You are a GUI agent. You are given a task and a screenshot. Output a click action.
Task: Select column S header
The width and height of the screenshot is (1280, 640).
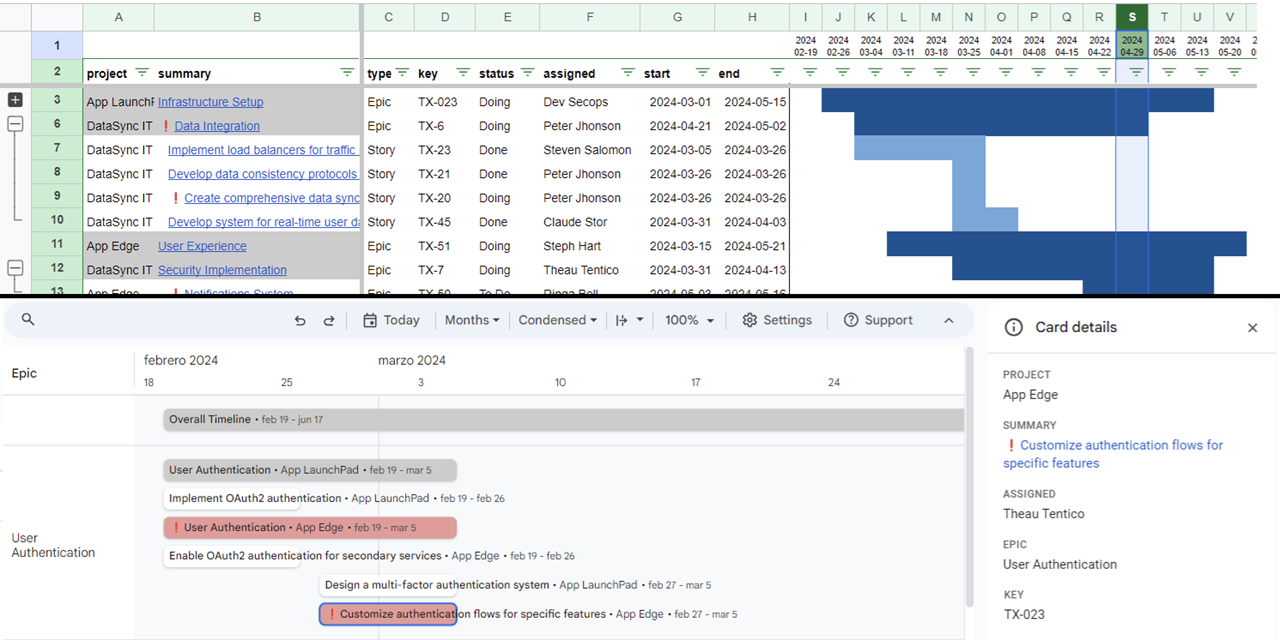pos(1131,16)
